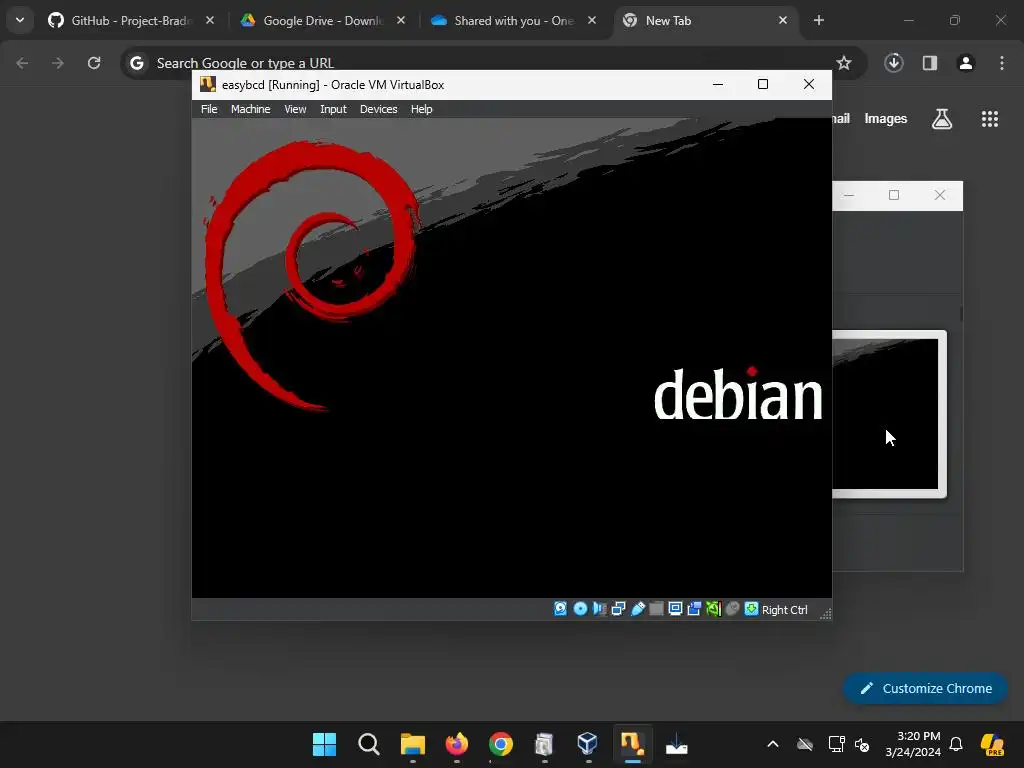Open Chrome downloads icon
Screen dimensions: 1024x768
pos(894,63)
